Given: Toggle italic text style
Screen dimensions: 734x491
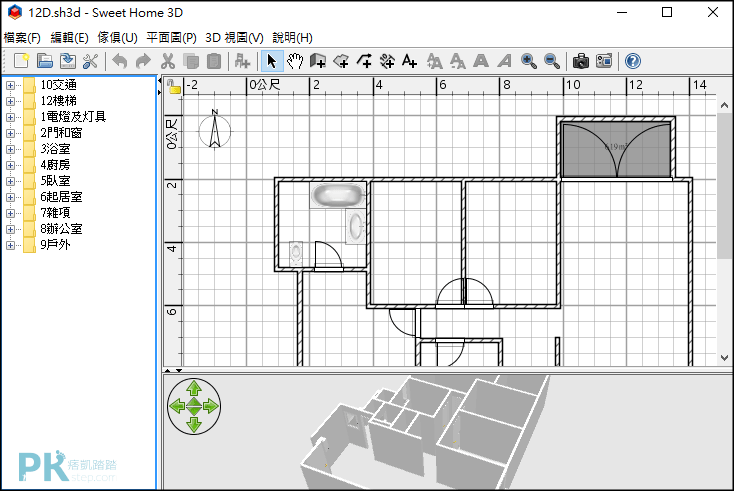Looking at the screenshot, I should 504,61.
